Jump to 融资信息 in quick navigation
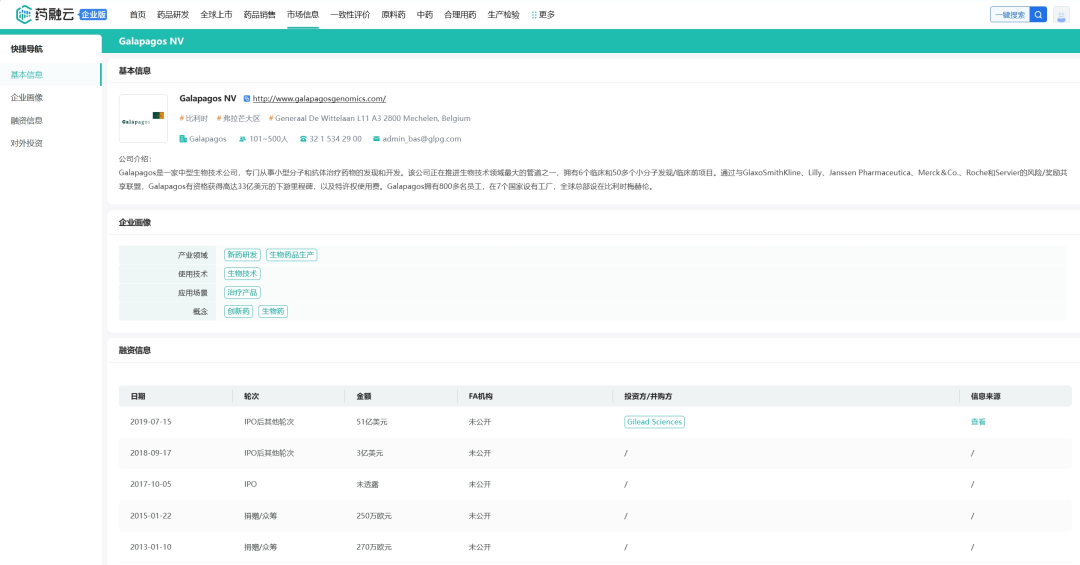1080x565 pixels. click(27, 120)
